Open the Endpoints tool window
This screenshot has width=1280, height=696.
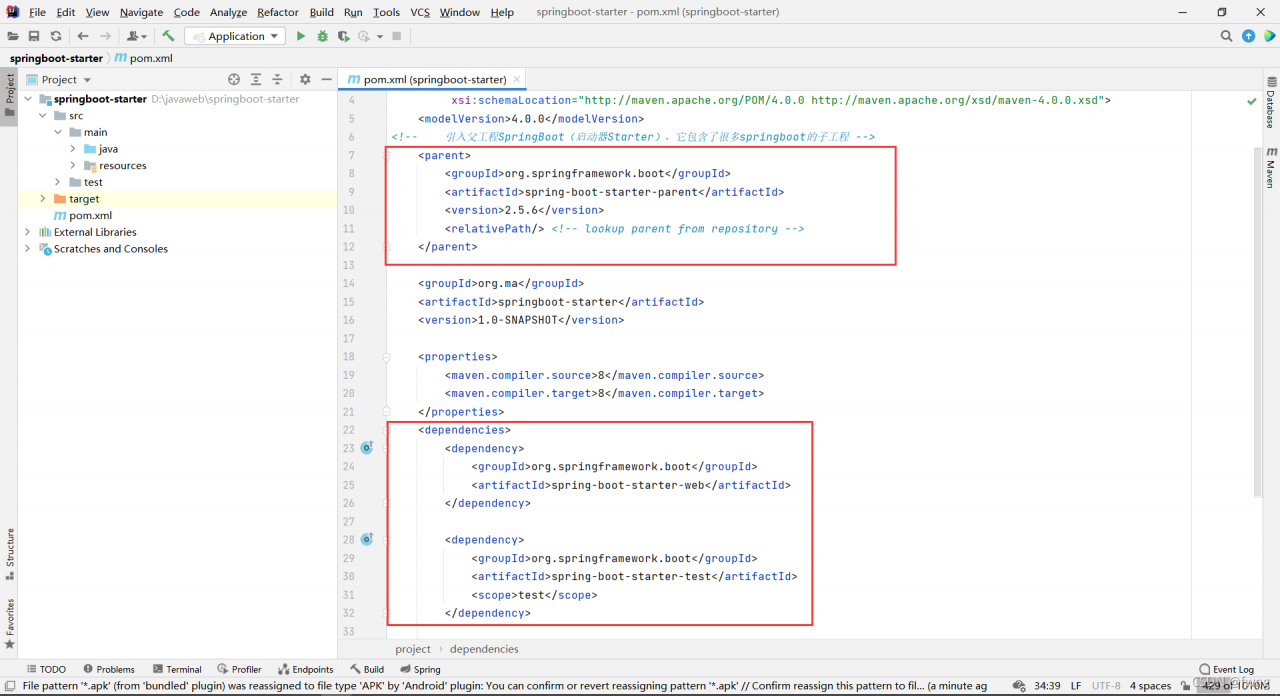(x=306, y=669)
